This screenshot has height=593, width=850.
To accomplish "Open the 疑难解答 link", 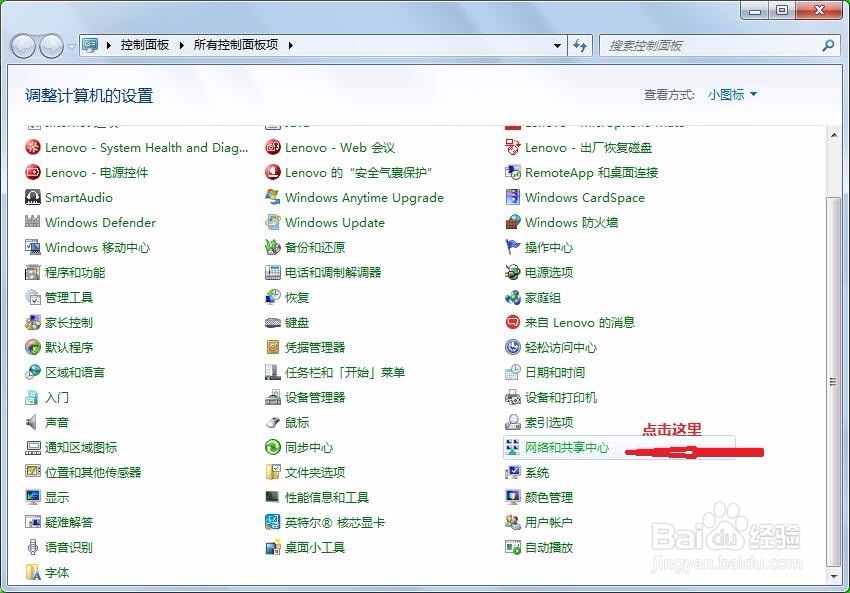I will coord(69,522).
